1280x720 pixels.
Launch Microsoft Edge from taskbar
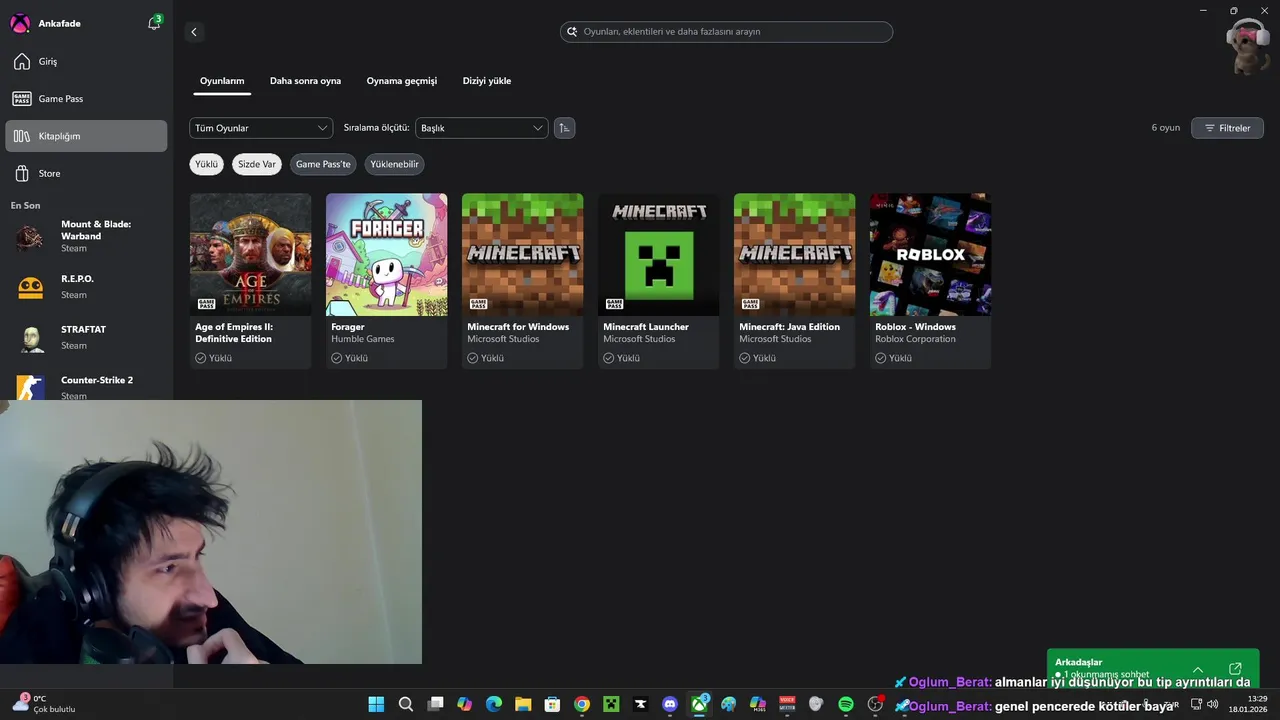coord(493,704)
